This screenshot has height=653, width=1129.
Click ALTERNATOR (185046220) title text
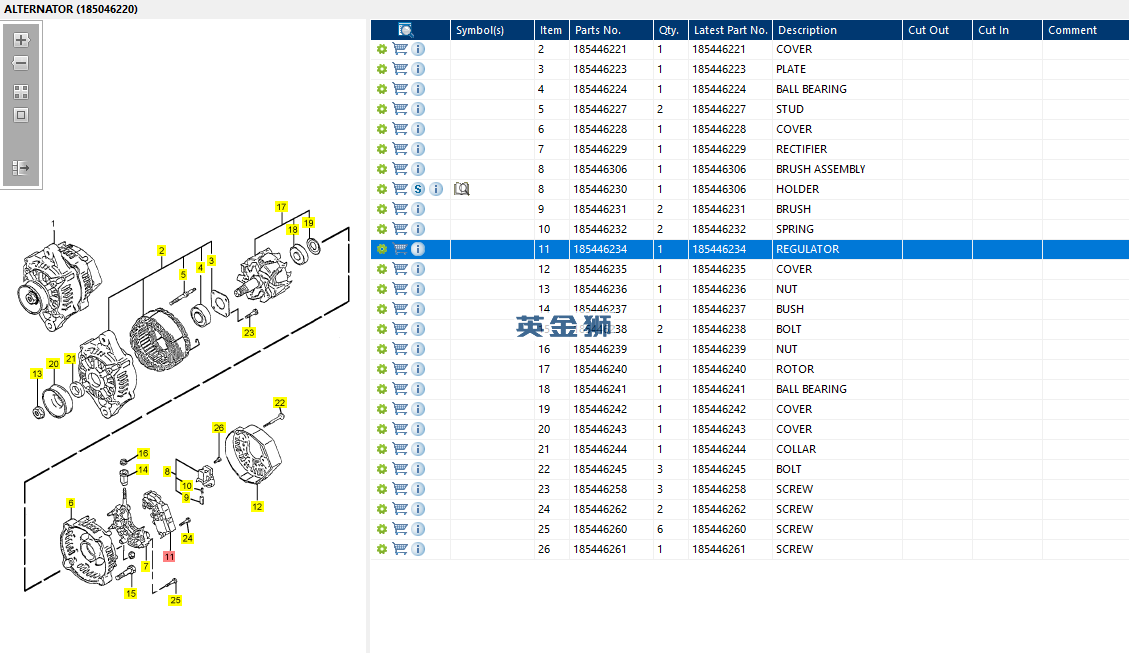pyautogui.click(x=71, y=9)
